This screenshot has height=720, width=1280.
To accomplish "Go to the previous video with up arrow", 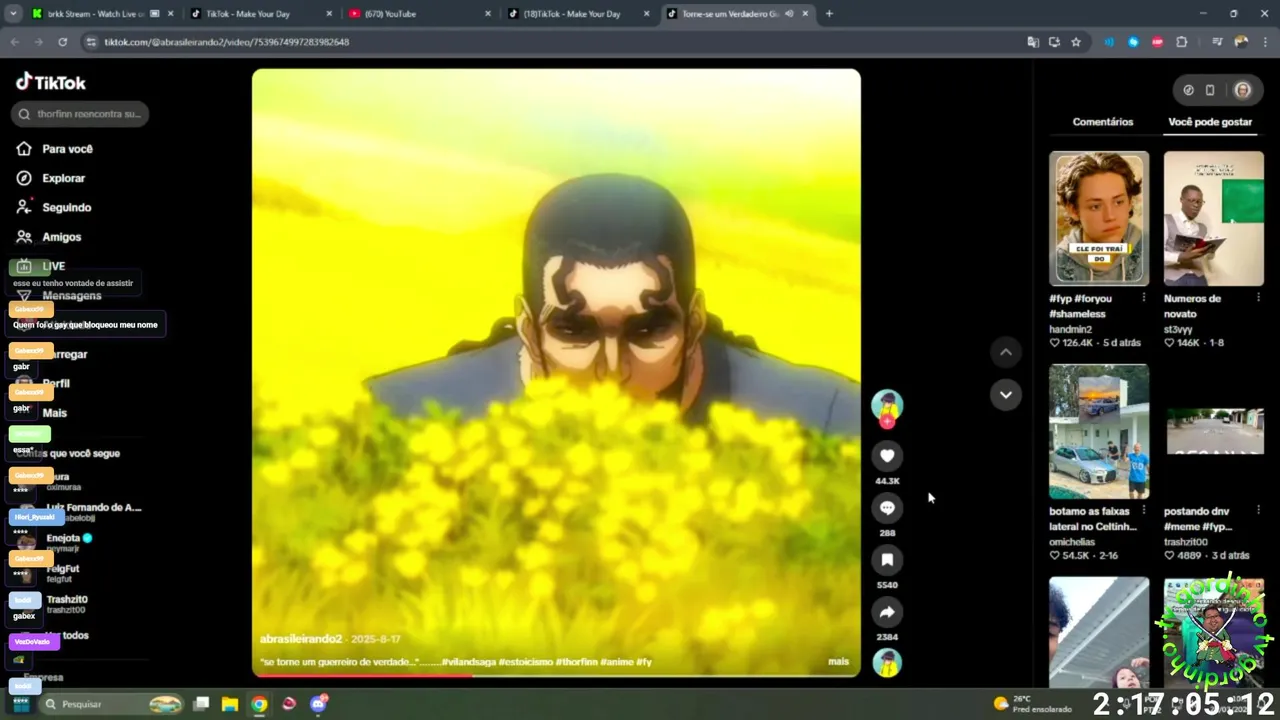I will point(1006,352).
